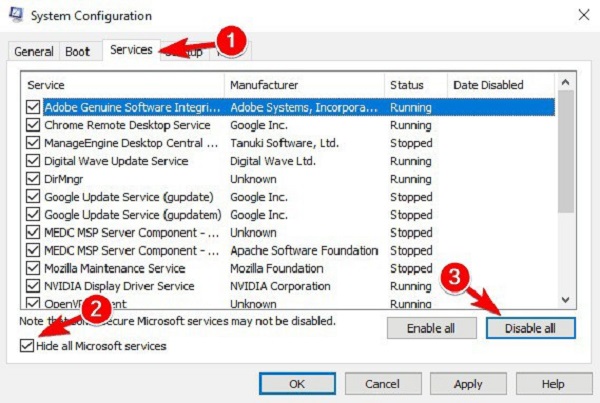Screen dimensions: 600x403
Task: Uncheck Chrome Remote Desktop Service checkbox
Action: point(34,125)
